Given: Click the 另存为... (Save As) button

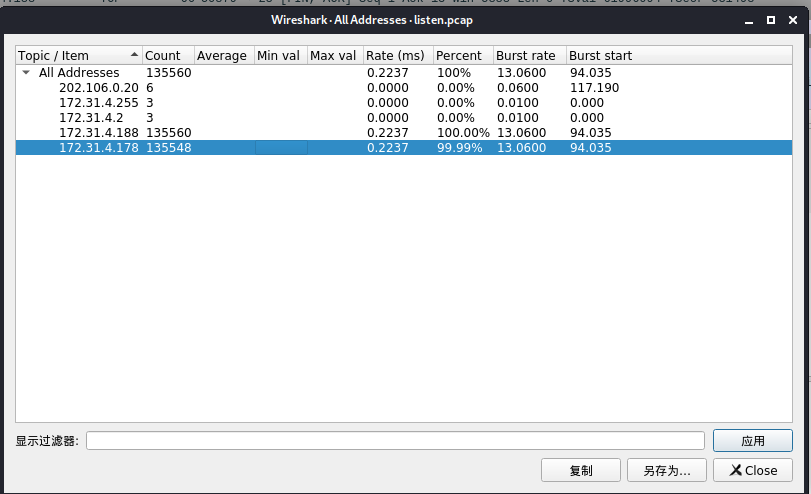Looking at the screenshot, I should coord(667,470).
